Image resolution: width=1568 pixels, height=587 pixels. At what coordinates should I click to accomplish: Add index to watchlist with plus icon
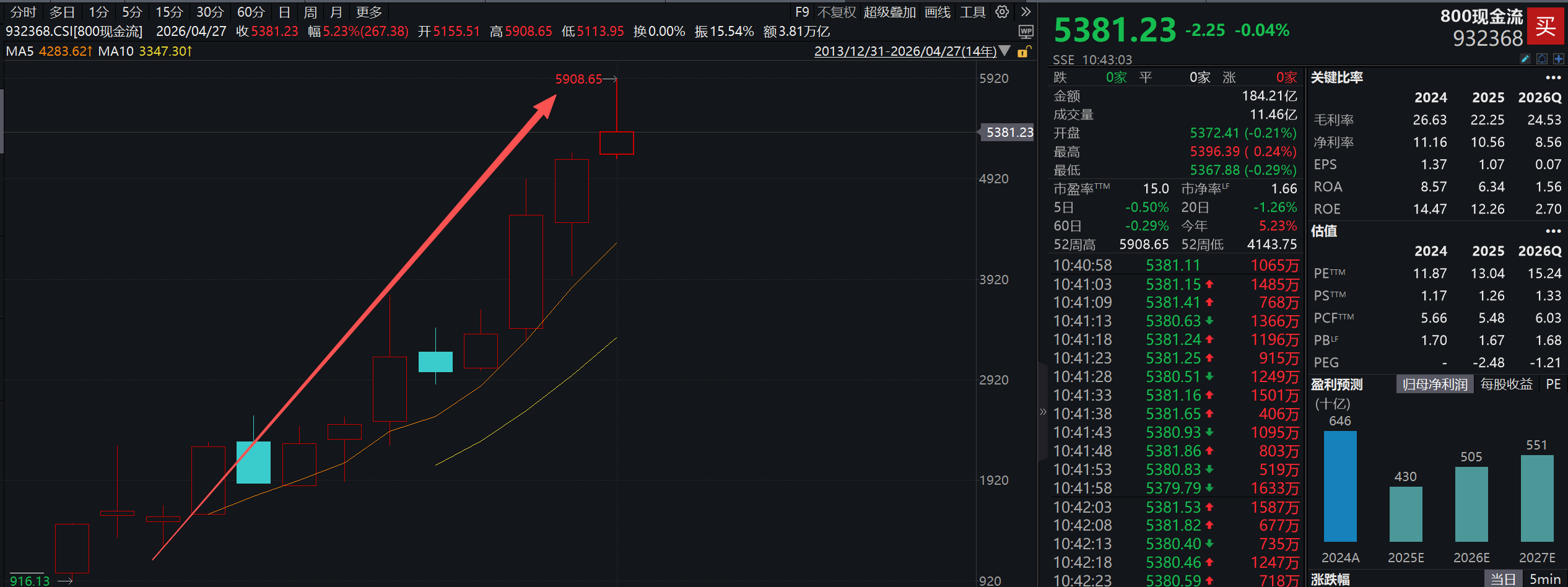coord(1559,59)
